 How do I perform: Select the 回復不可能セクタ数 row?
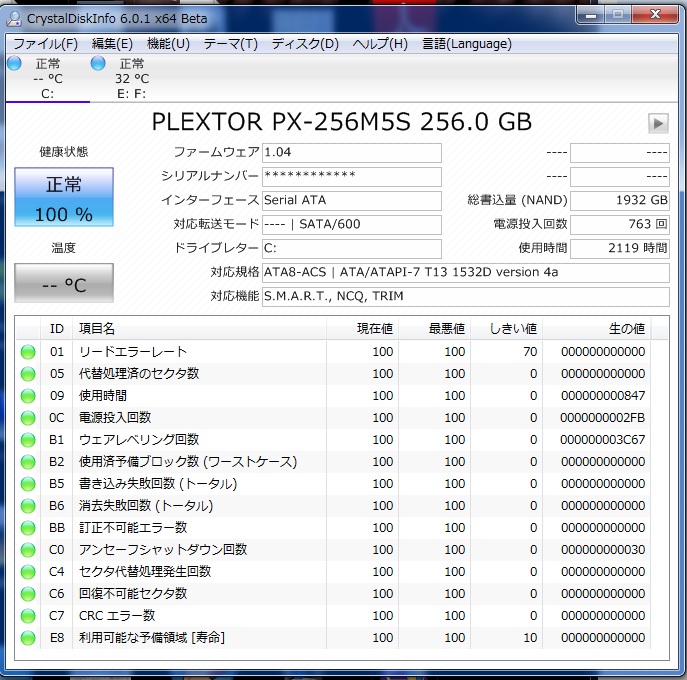coord(333,594)
